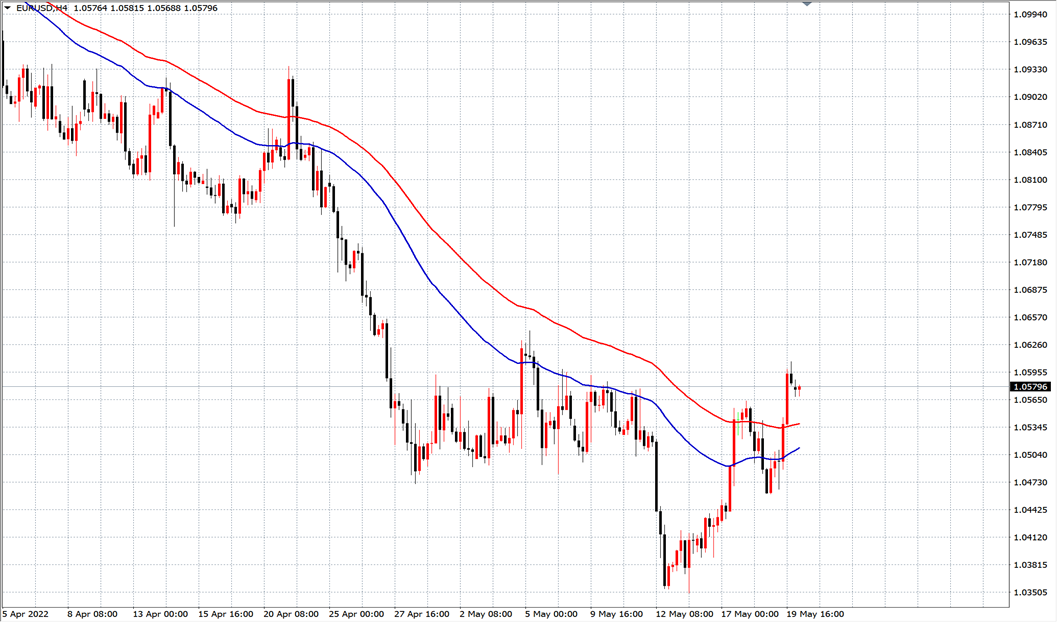Select the 5 Apr 2022 time label

pyautogui.click(x=28, y=613)
